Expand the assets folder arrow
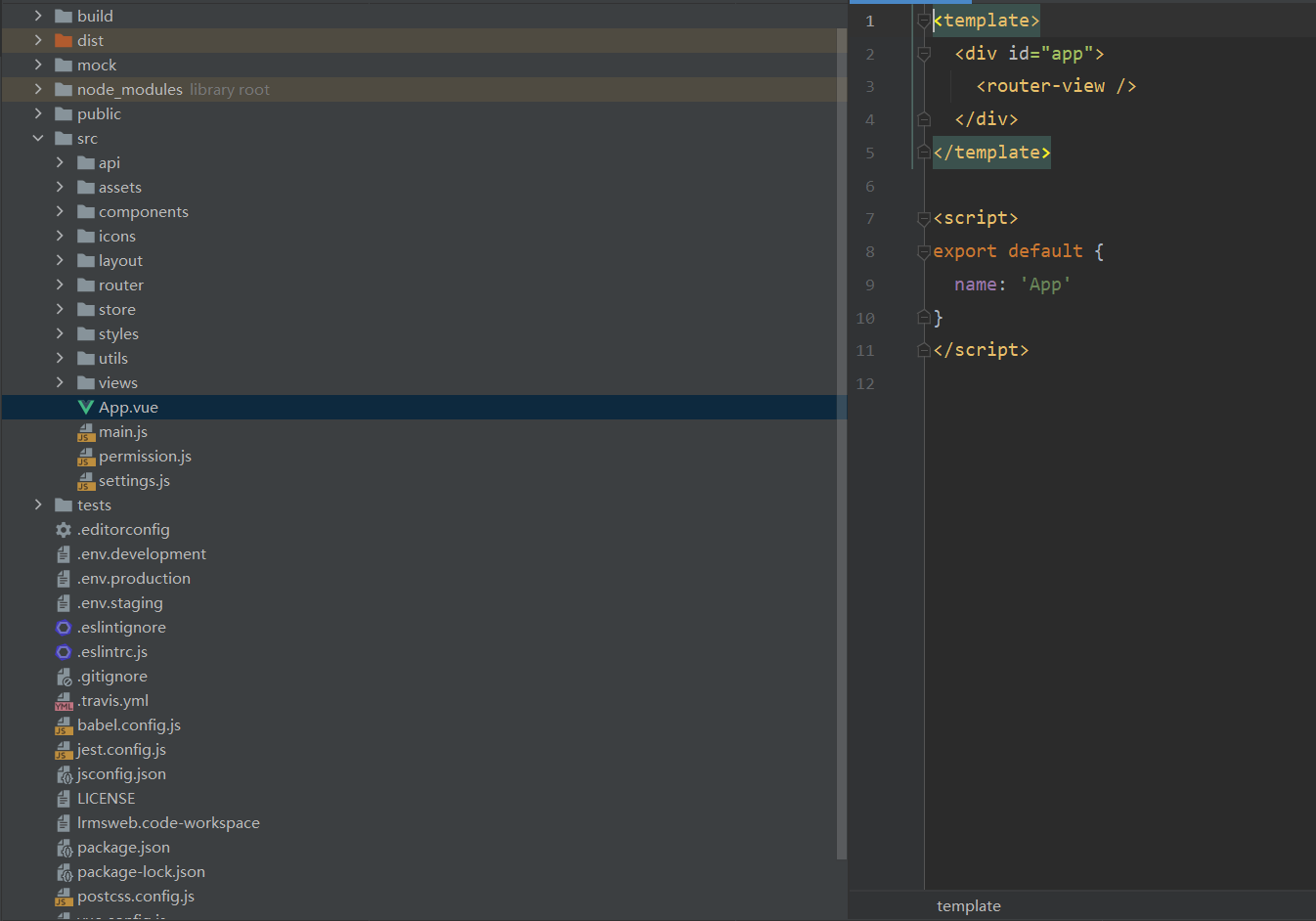This screenshot has height=921, width=1316. click(x=60, y=187)
